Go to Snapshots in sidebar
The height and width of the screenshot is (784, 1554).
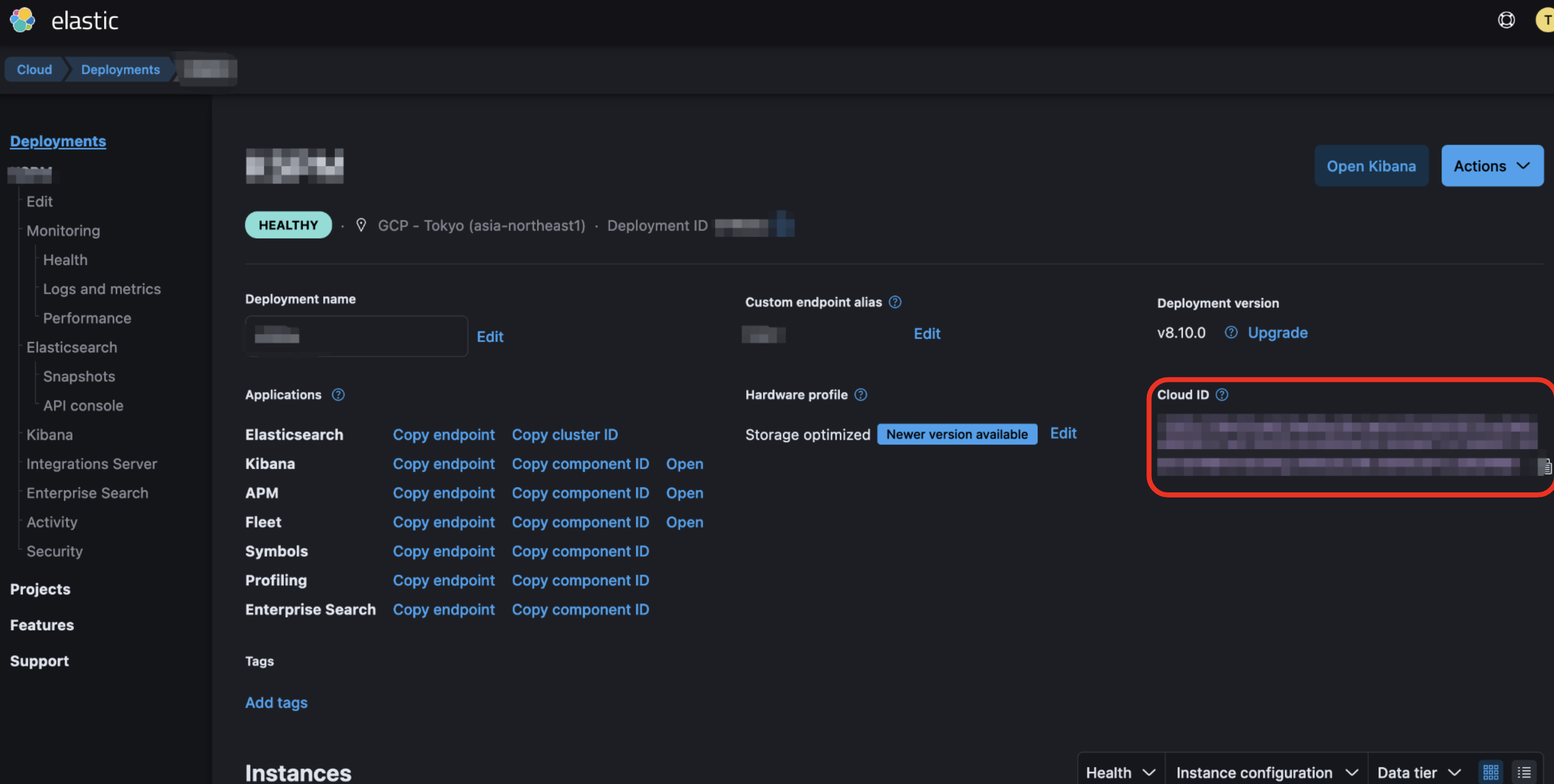[79, 376]
